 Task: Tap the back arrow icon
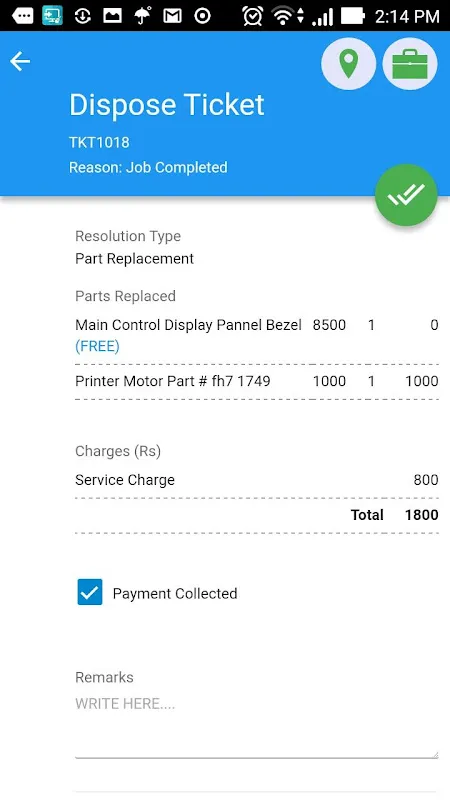pyautogui.click(x=20, y=61)
